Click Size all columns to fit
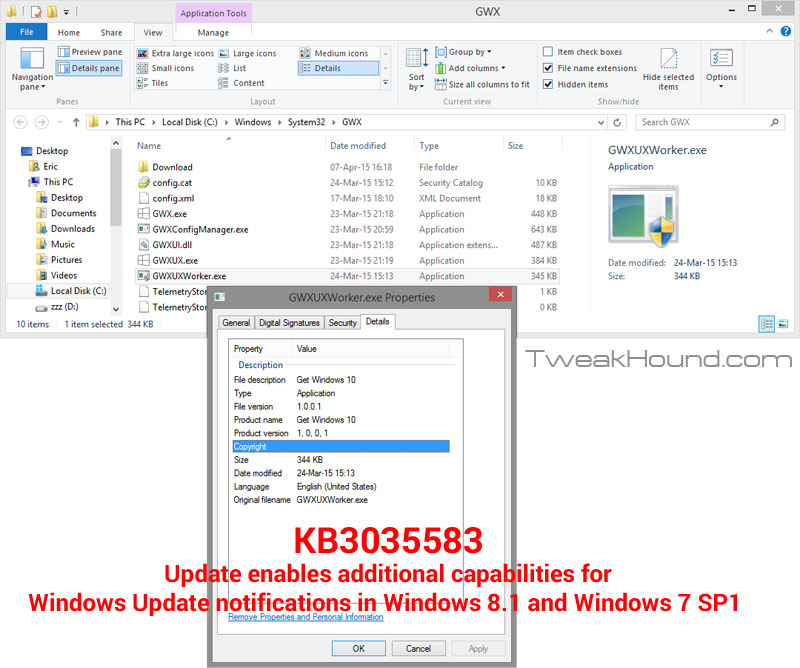Viewport: 800px width, 668px height. pos(482,84)
